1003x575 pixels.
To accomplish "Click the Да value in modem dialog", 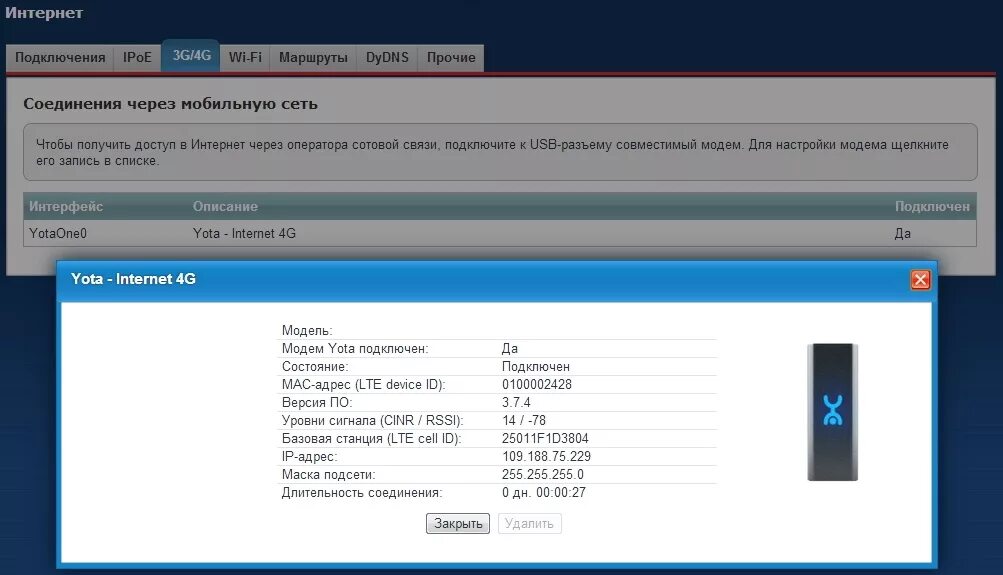I will coord(510,349).
